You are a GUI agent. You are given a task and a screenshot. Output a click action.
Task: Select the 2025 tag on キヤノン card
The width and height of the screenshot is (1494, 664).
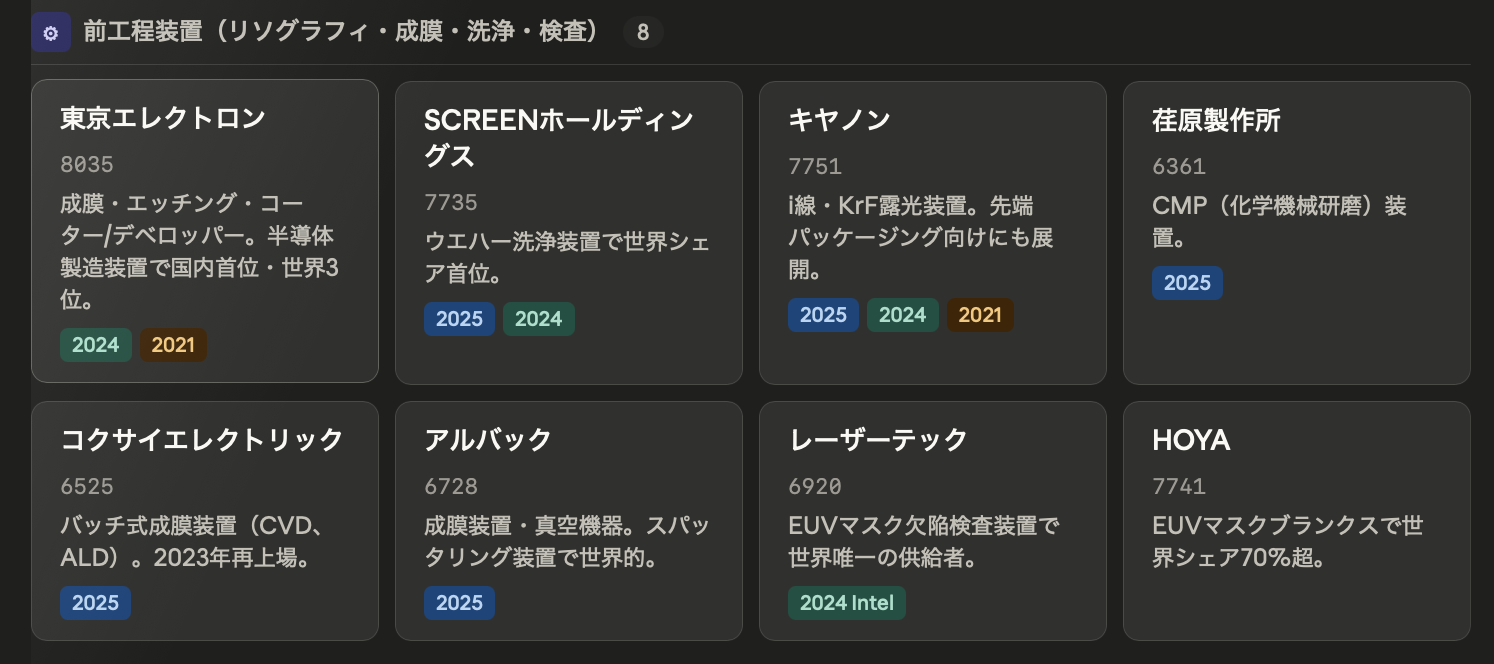pos(824,315)
